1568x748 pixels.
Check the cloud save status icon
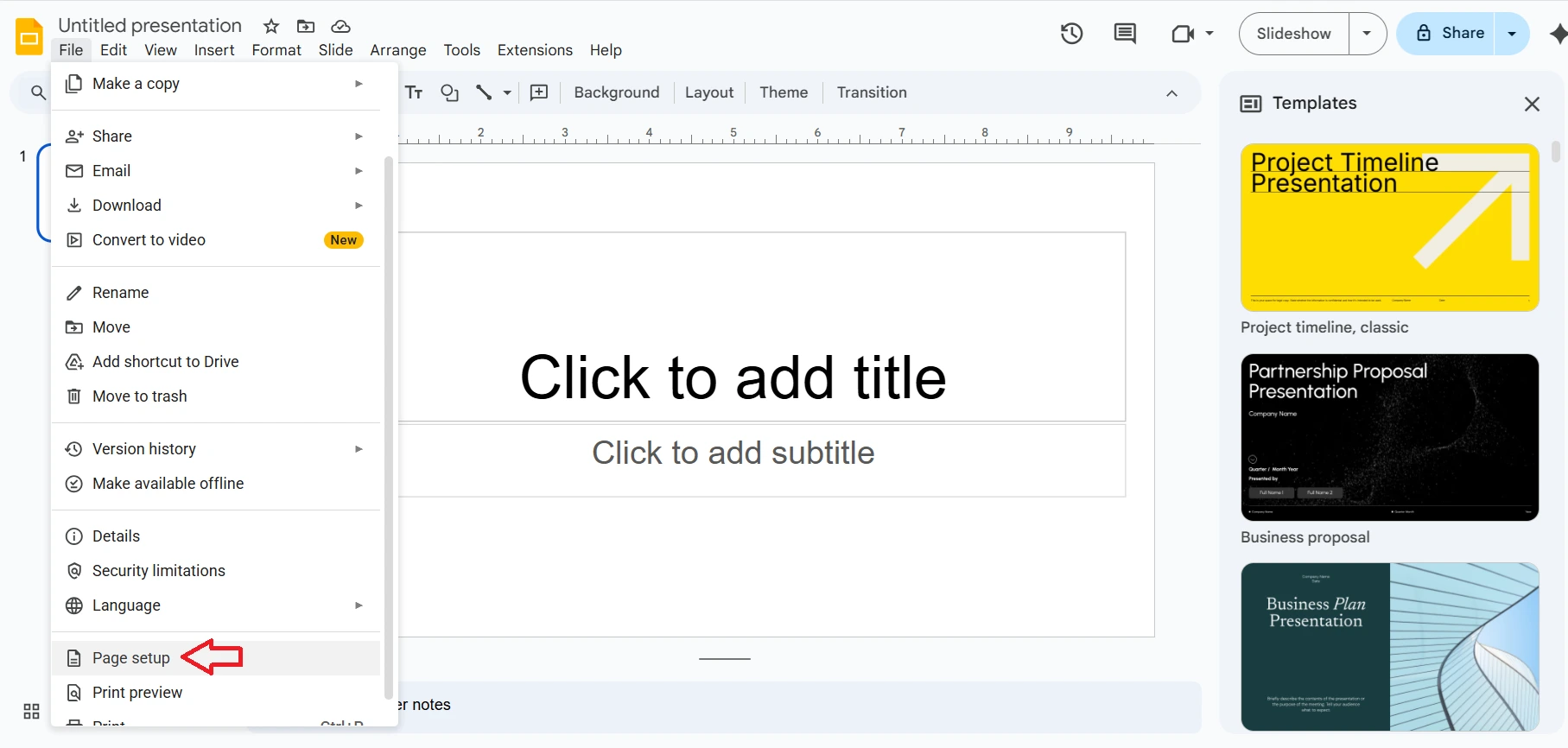point(340,26)
